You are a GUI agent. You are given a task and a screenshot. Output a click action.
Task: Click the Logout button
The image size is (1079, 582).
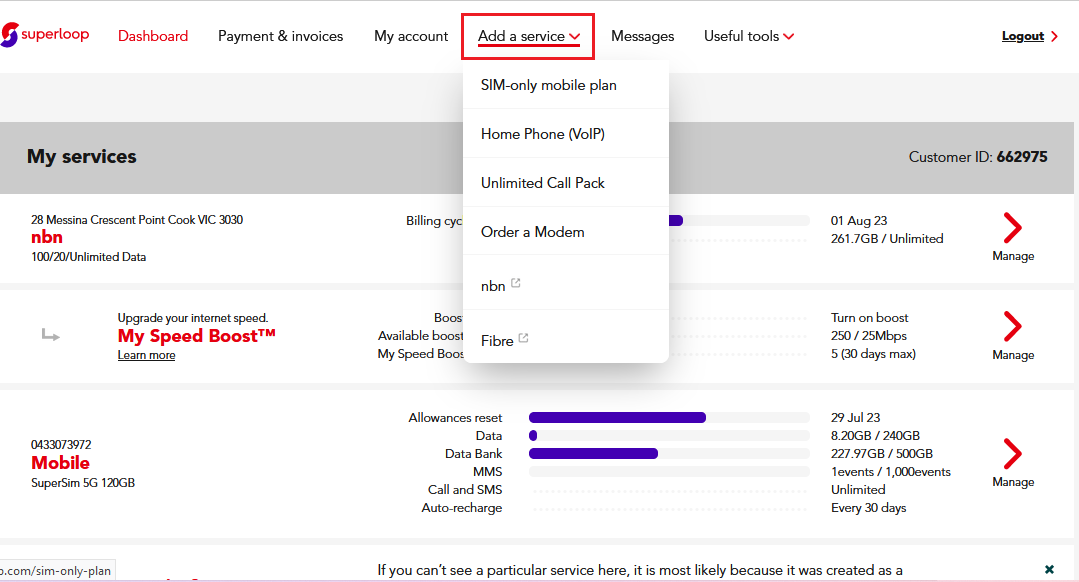[x=1023, y=35]
